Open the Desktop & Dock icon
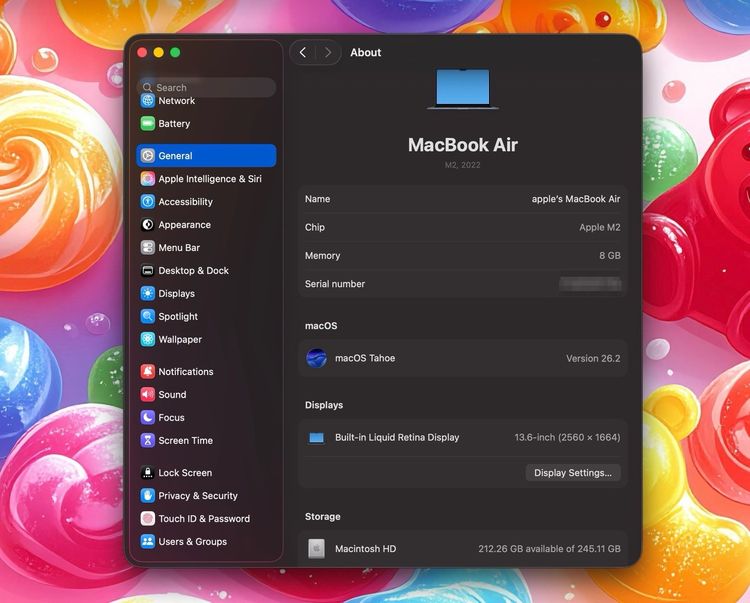 (x=148, y=270)
